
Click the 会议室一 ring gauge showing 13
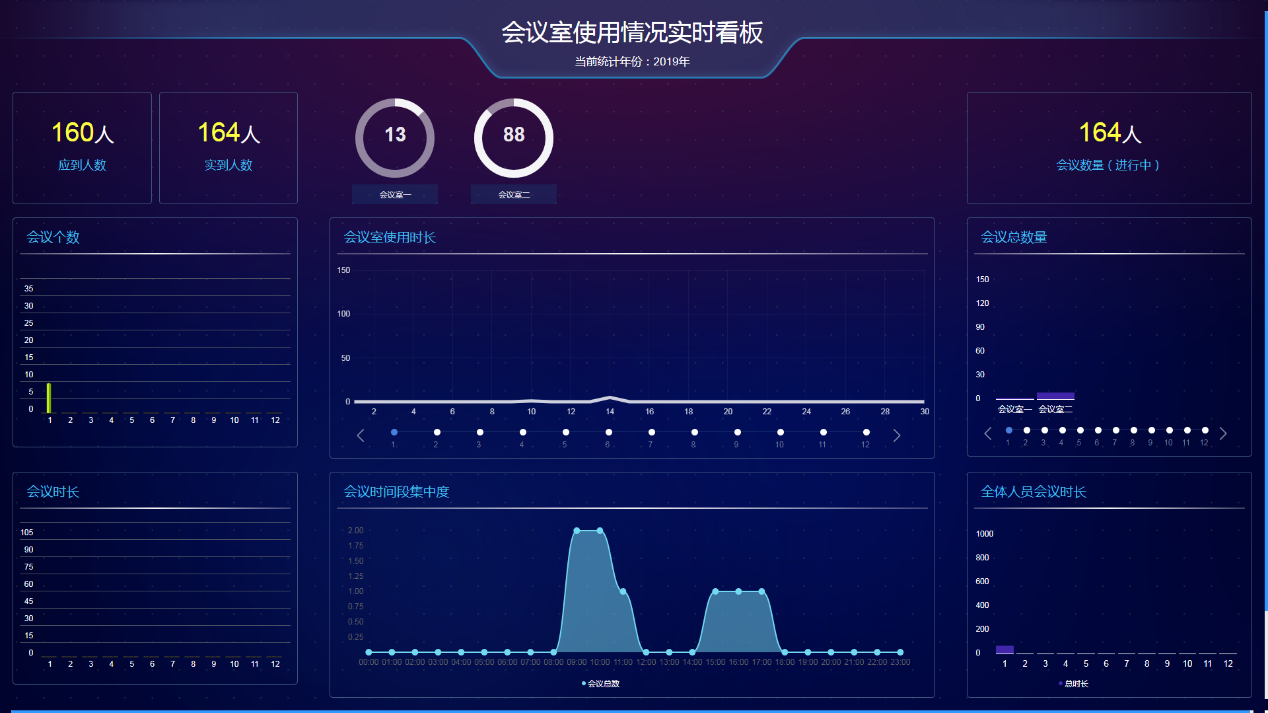click(x=395, y=138)
